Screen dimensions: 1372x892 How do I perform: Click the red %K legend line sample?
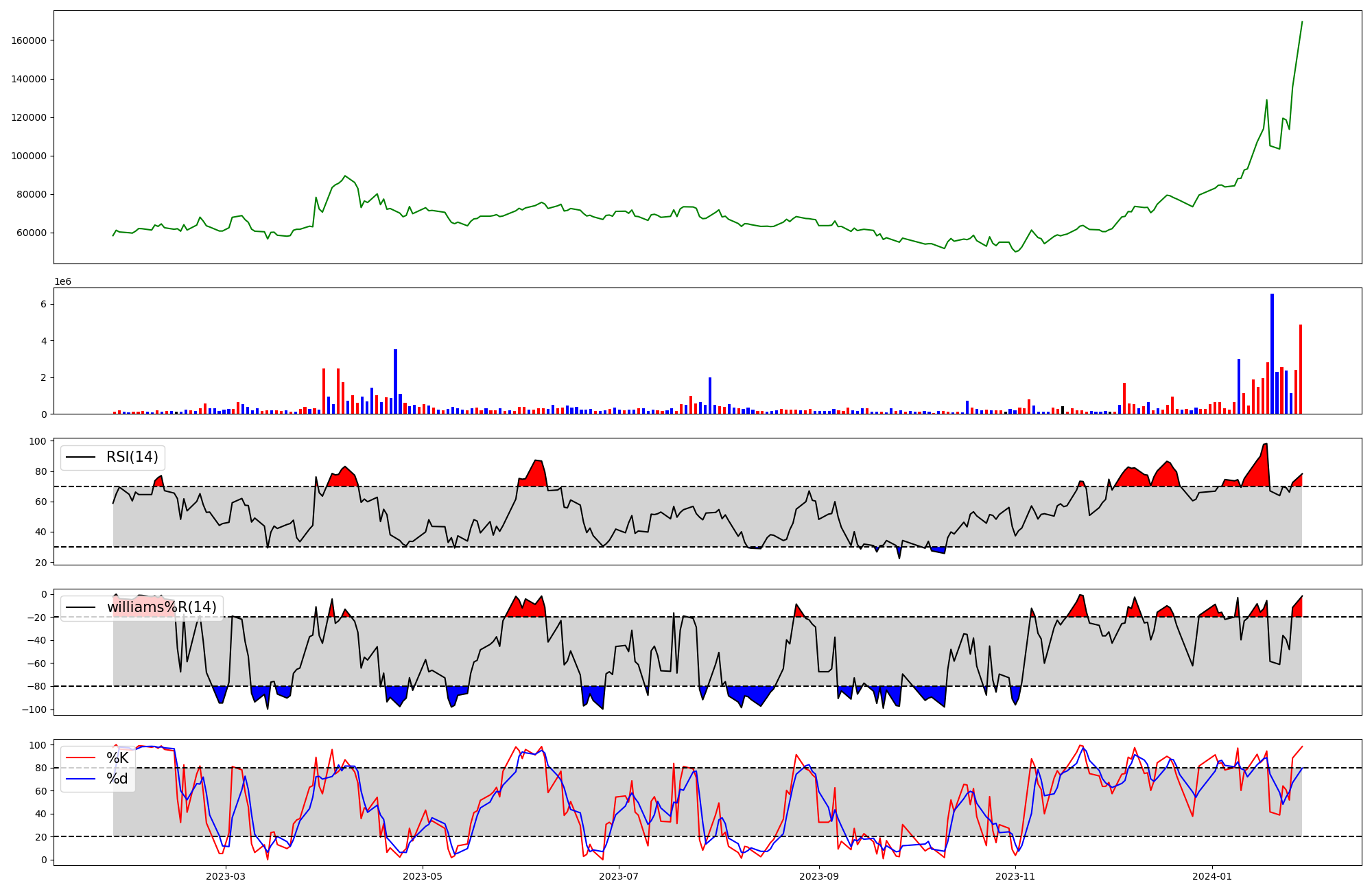(80, 758)
